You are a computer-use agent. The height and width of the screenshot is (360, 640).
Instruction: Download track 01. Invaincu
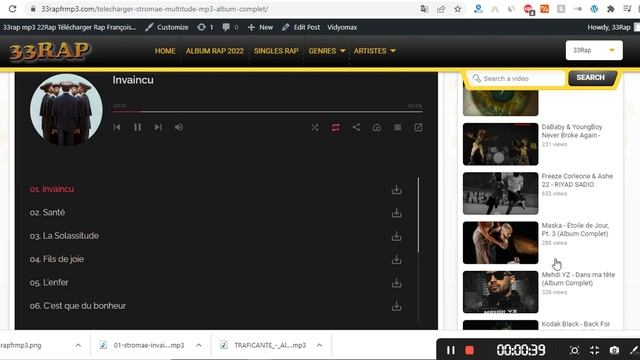tap(396, 189)
